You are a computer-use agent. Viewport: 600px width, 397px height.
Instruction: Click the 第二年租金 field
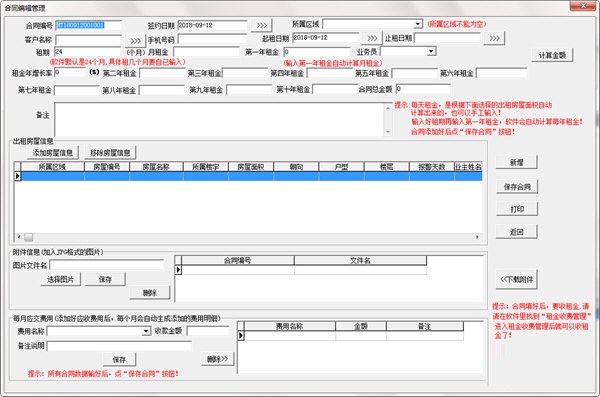[x=162, y=73]
